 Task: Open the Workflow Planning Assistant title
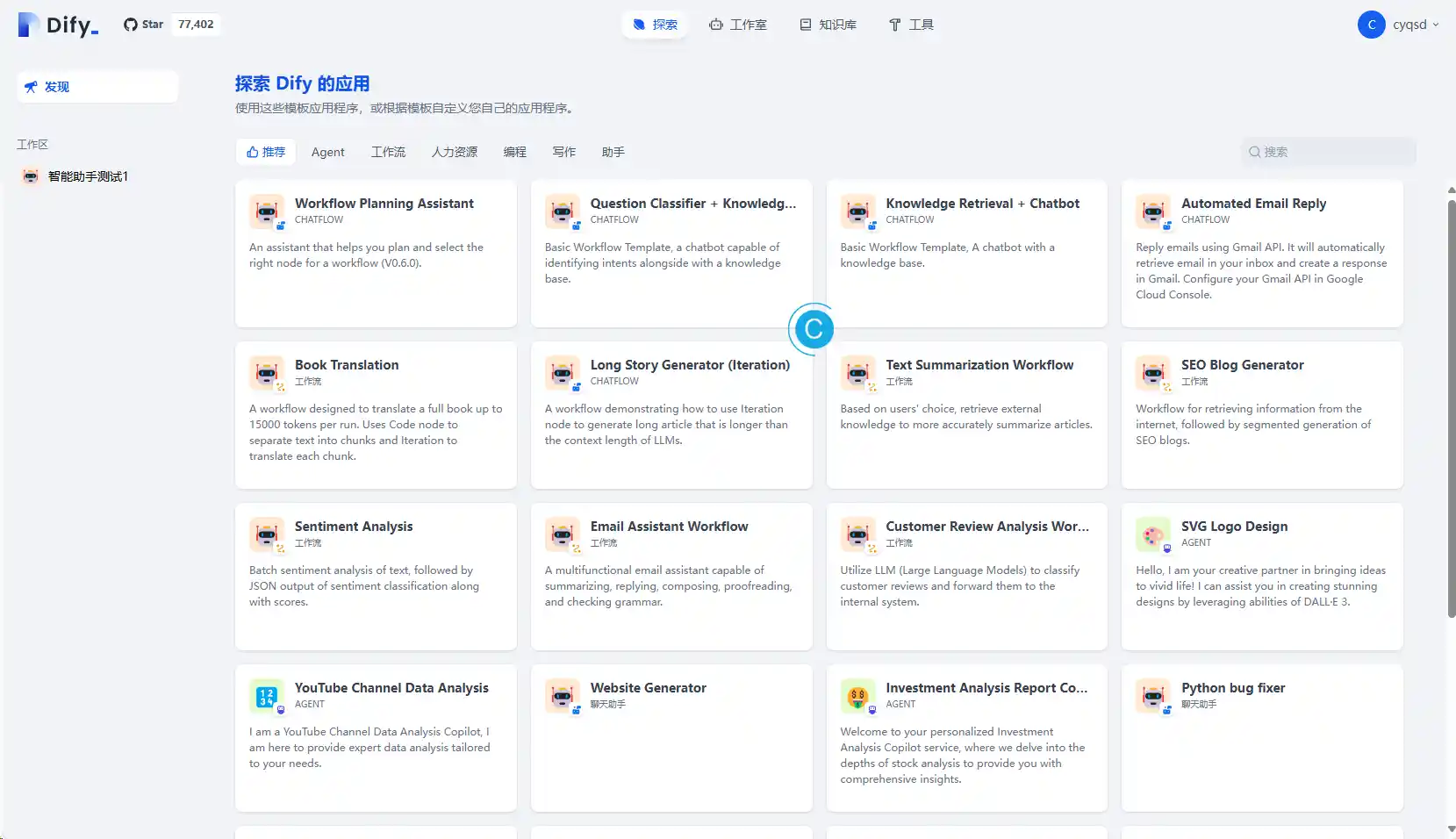(384, 204)
